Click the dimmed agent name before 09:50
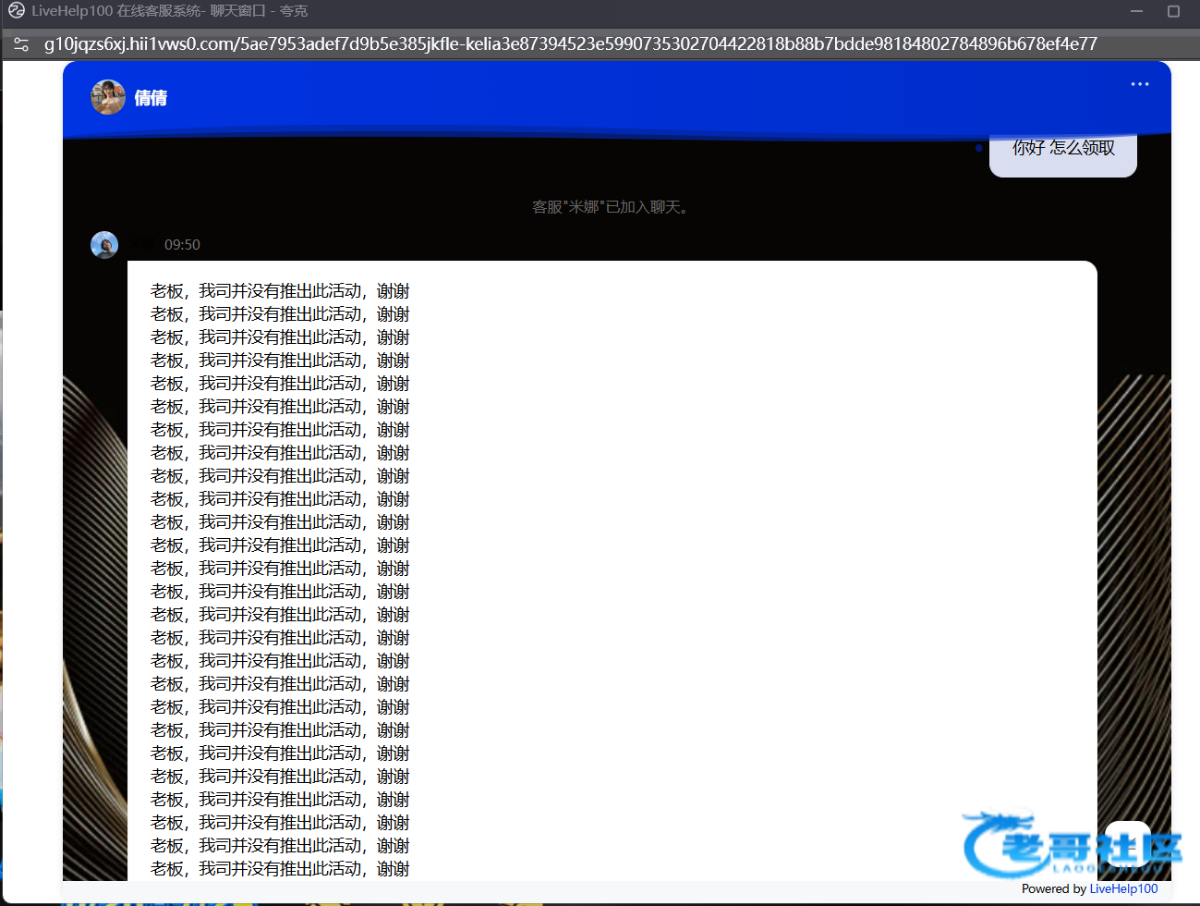This screenshot has width=1200, height=906. (x=140, y=245)
